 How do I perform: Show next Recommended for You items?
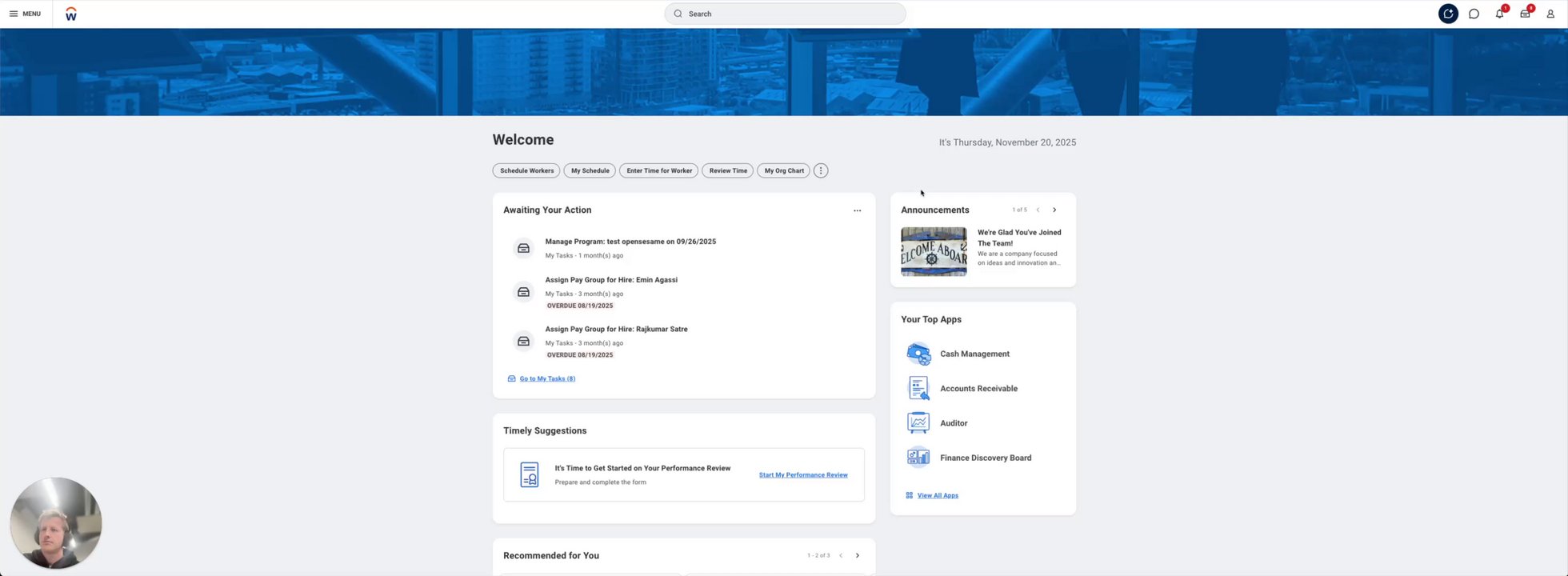coord(858,555)
